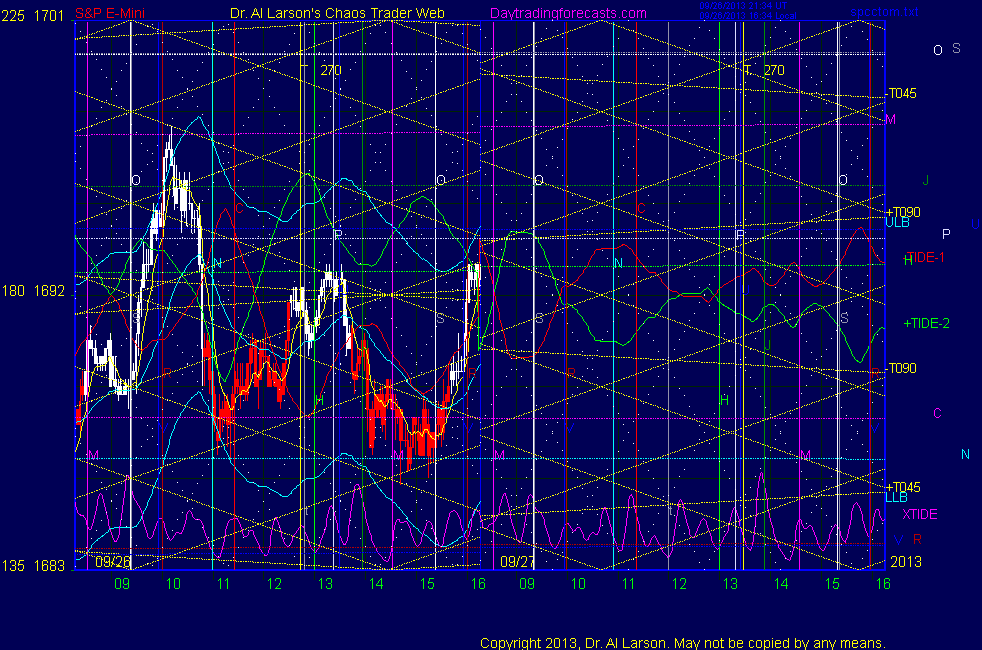Click the 1683 price level at bottom left
This screenshot has width=982, height=650.
coord(50,566)
